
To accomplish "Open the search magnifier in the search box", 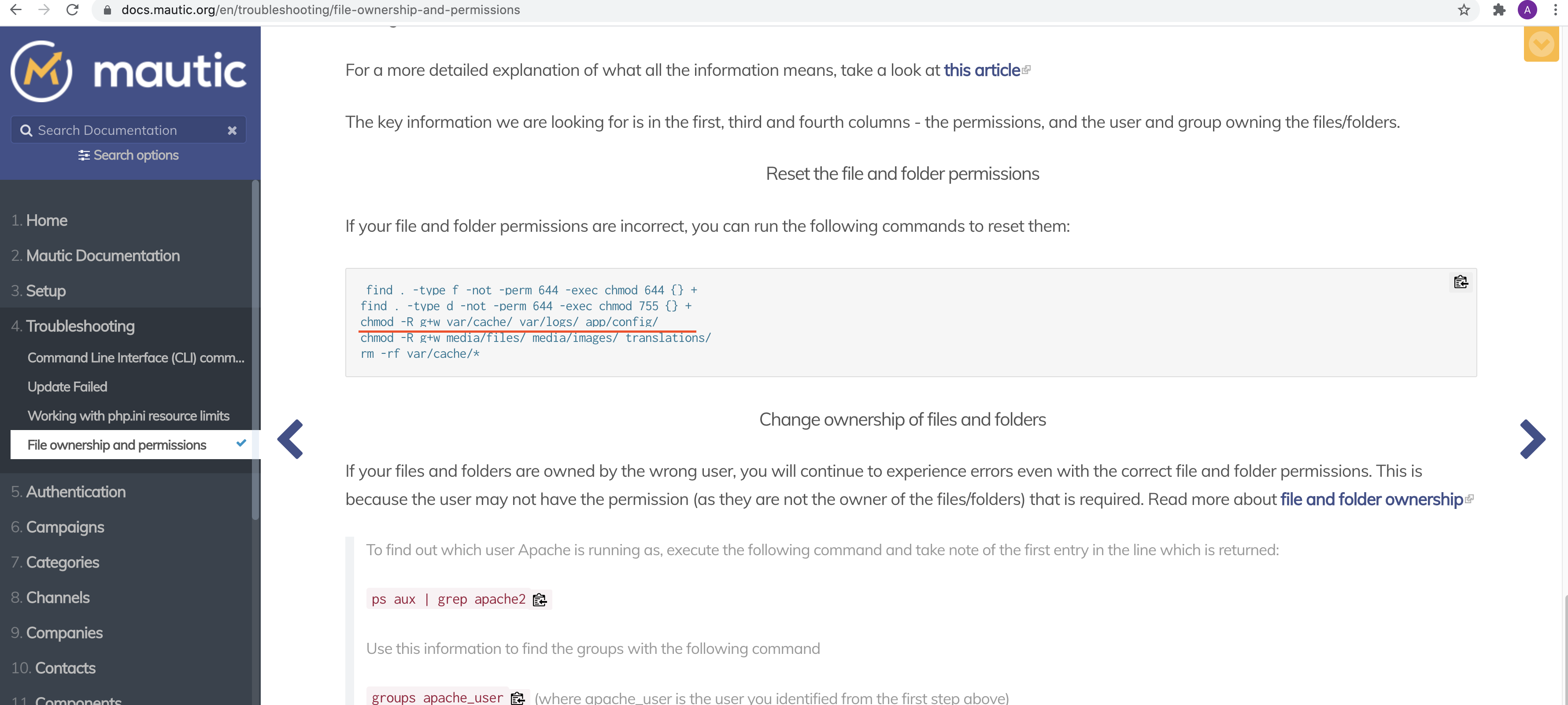I will [x=26, y=130].
